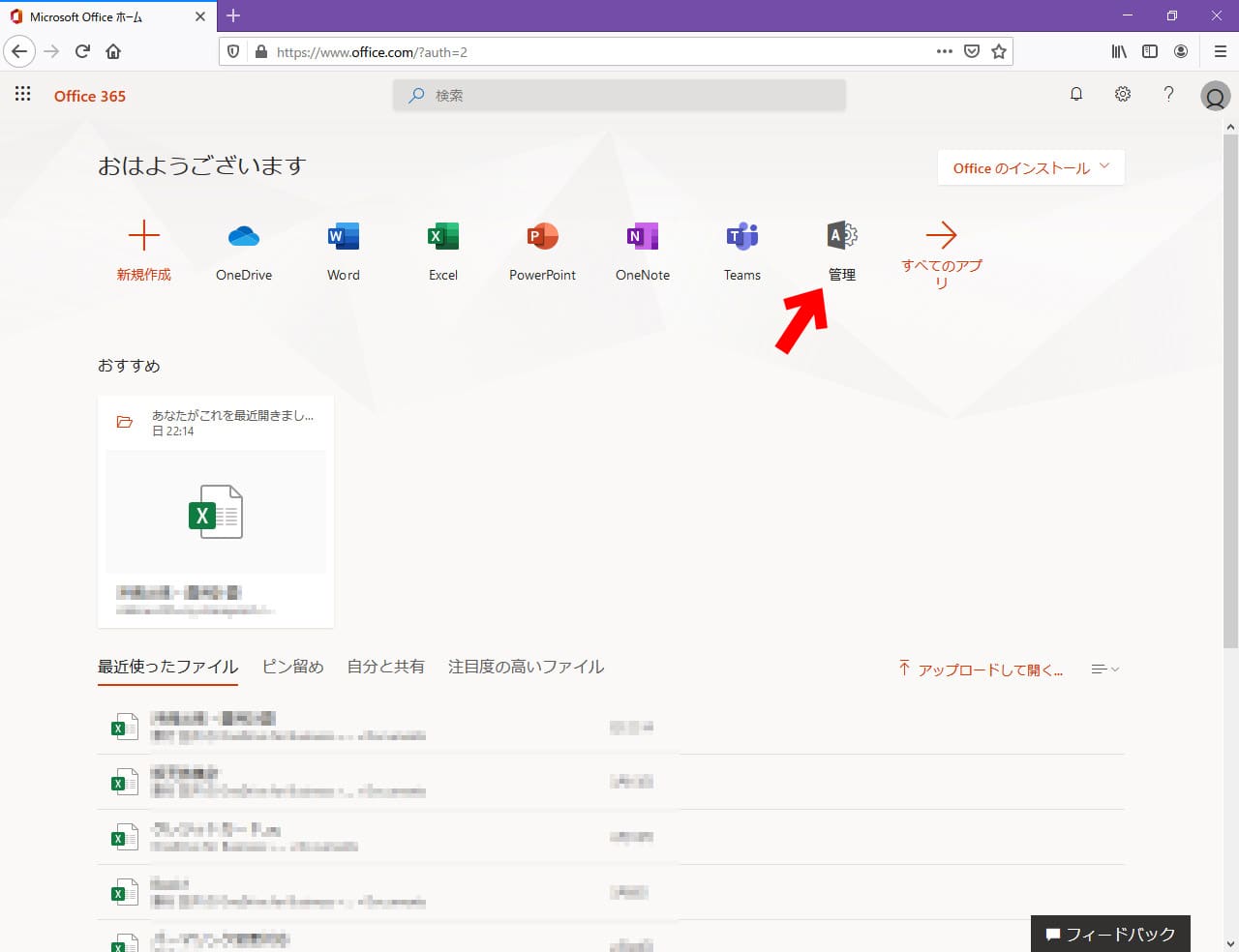The height and width of the screenshot is (952, 1239).
Task: Open page actions three-dot menu
Action: tap(945, 51)
